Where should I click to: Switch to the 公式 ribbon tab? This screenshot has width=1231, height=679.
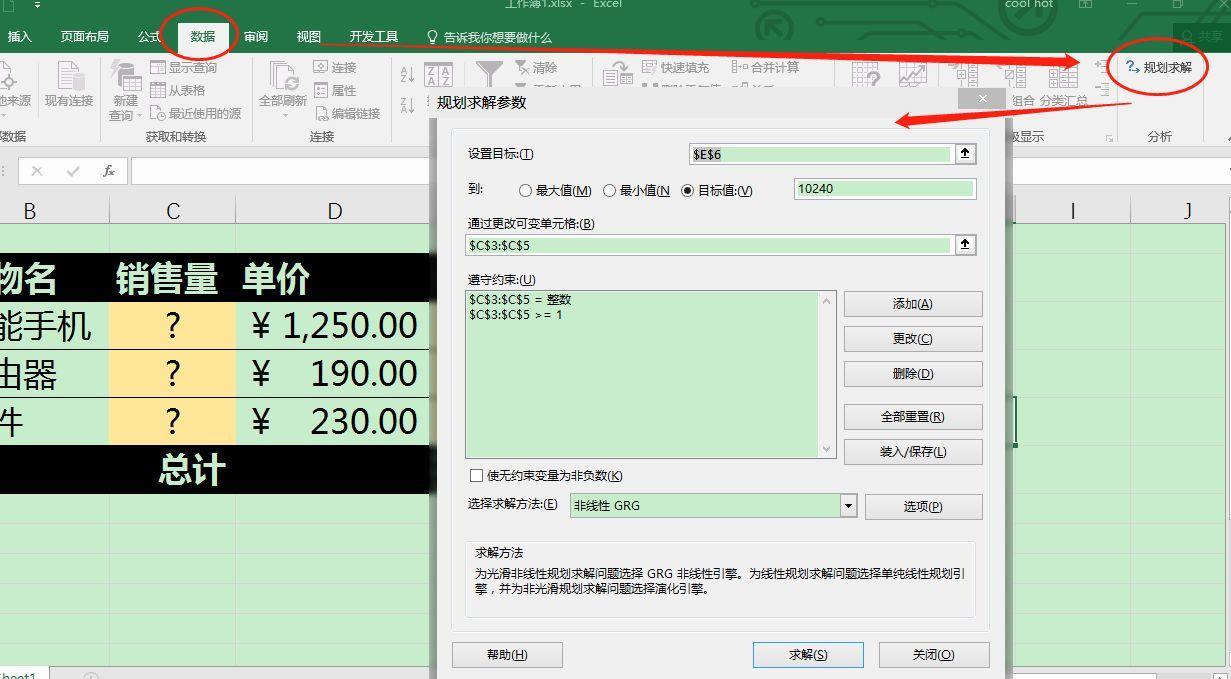[148, 35]
